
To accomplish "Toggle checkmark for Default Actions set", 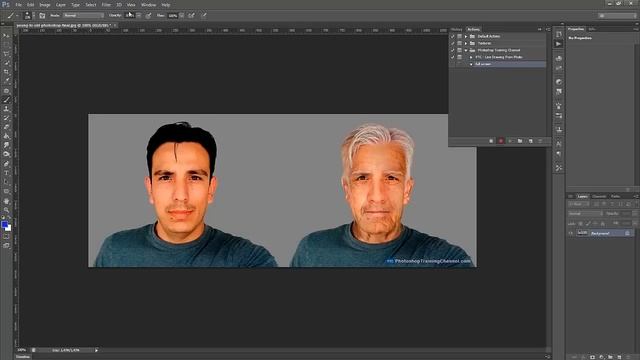I will pyautogui.click(x=453, y=36).
